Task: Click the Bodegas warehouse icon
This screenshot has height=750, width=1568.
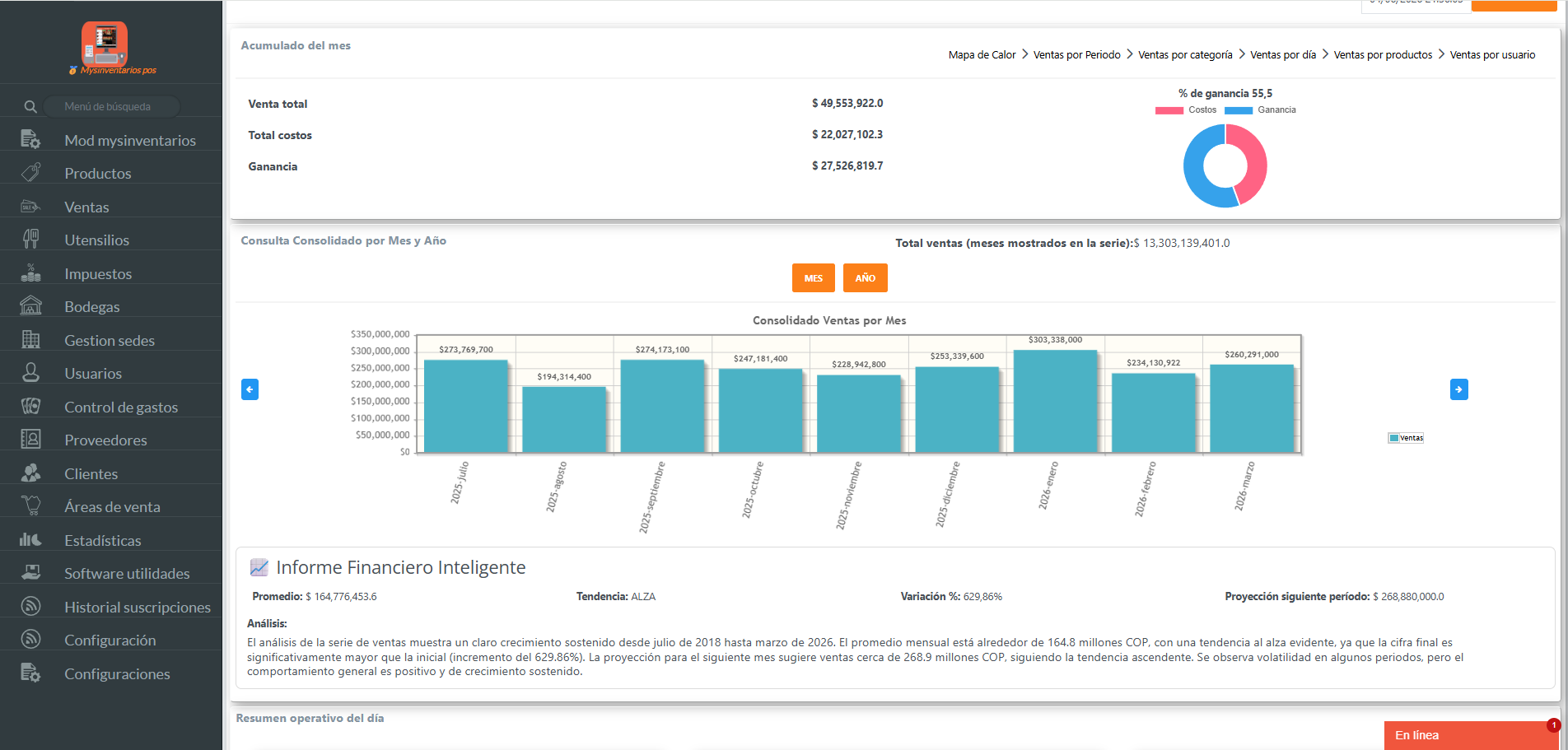Action: tap(30, 306)
